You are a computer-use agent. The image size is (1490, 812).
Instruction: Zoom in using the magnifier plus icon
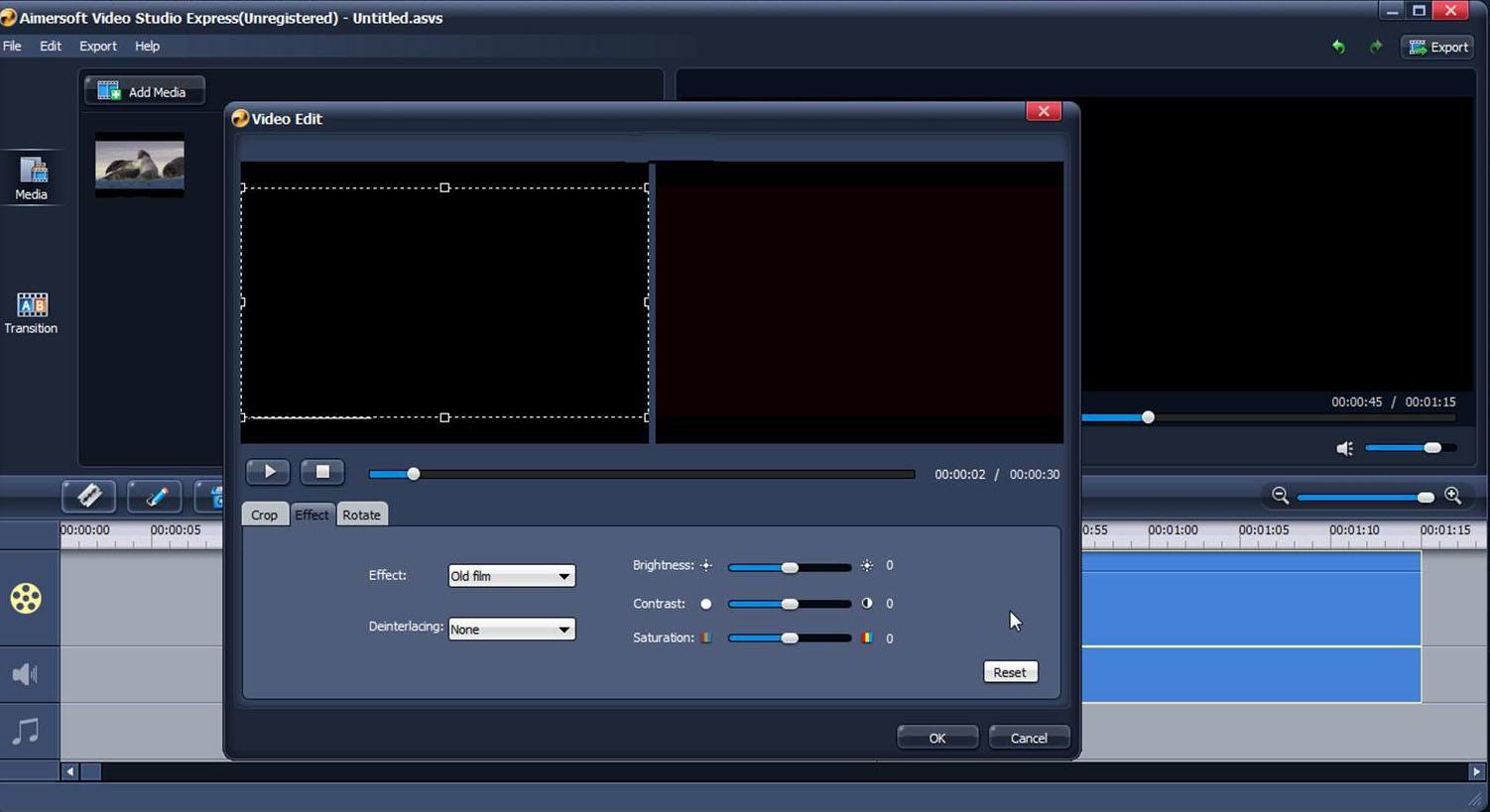(1454, 496)
